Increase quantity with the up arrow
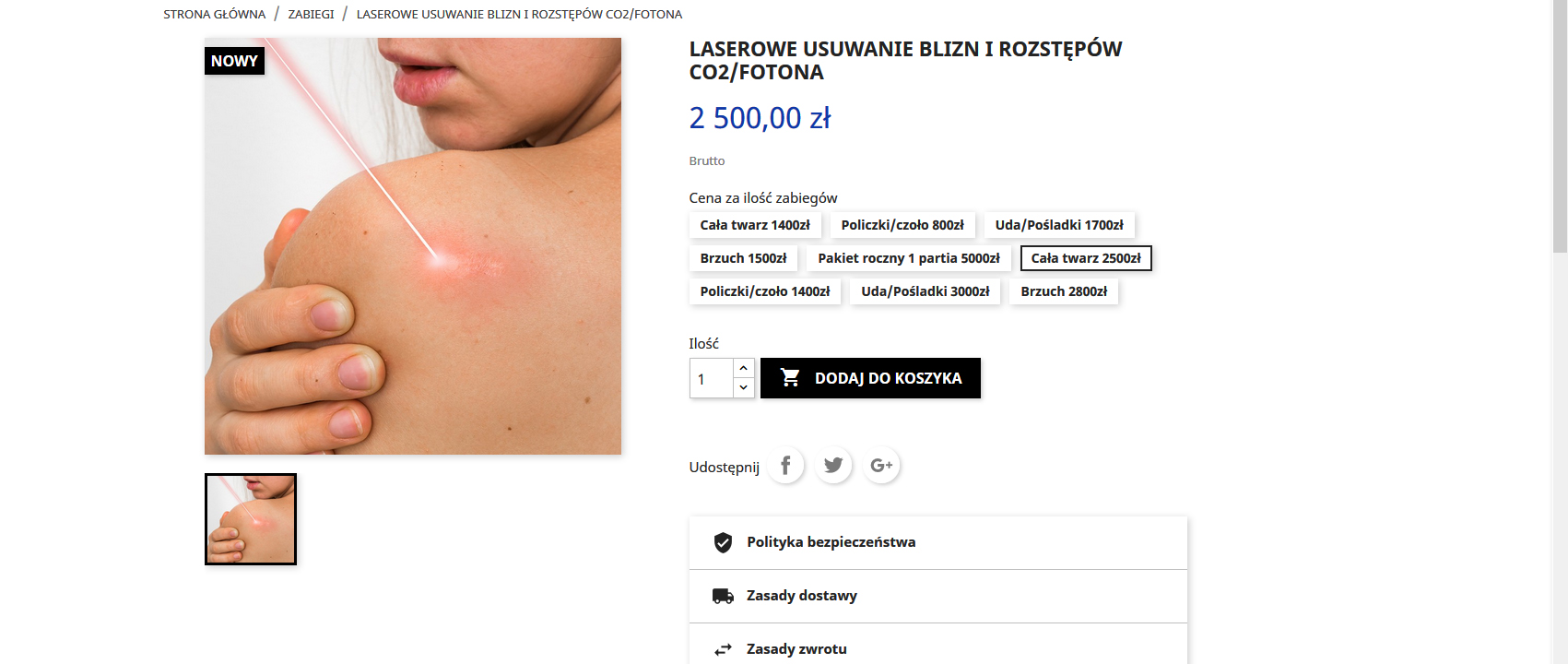 point(744,368)
